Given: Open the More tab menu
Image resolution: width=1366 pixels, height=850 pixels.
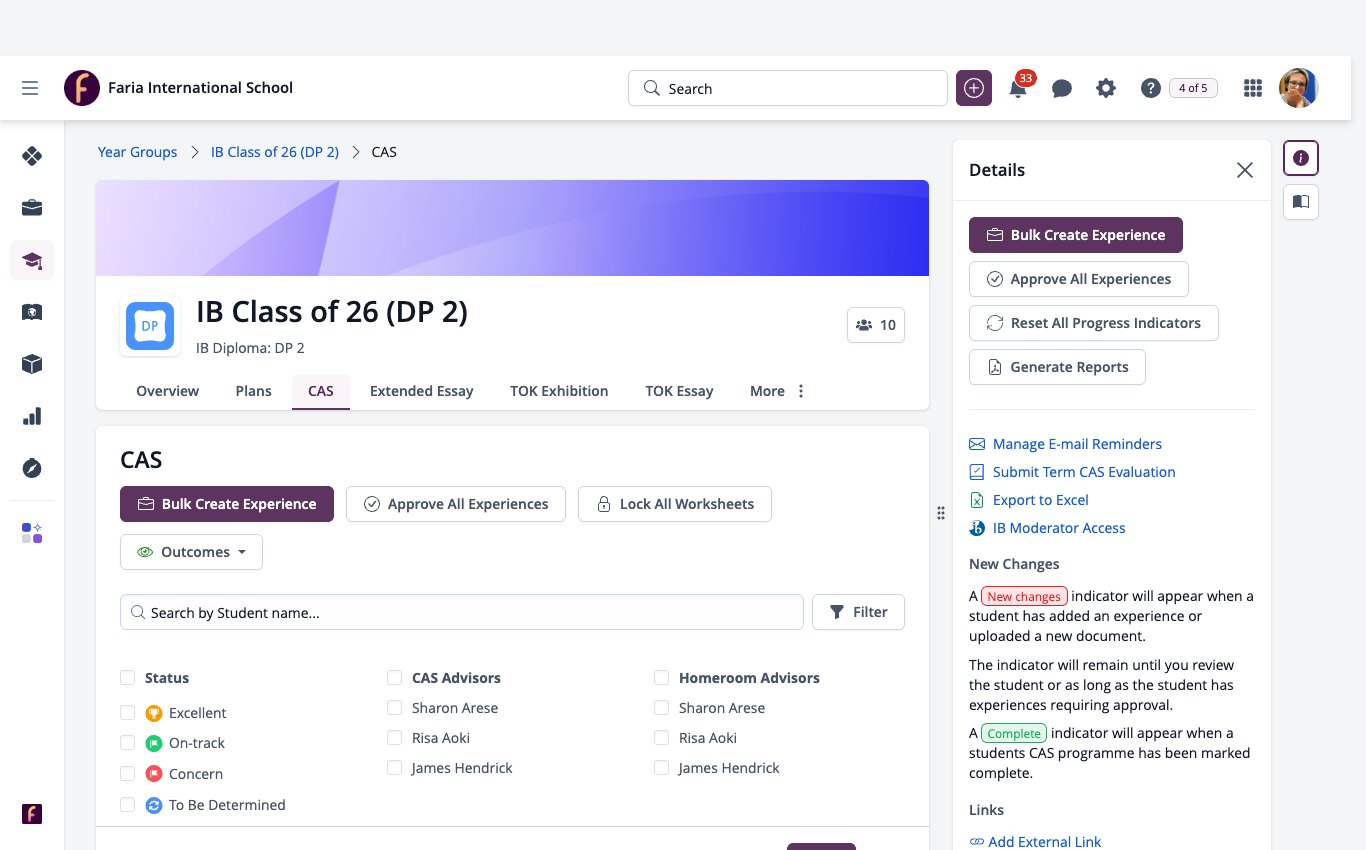Looking at the screenshot, I should coord(778,391).
